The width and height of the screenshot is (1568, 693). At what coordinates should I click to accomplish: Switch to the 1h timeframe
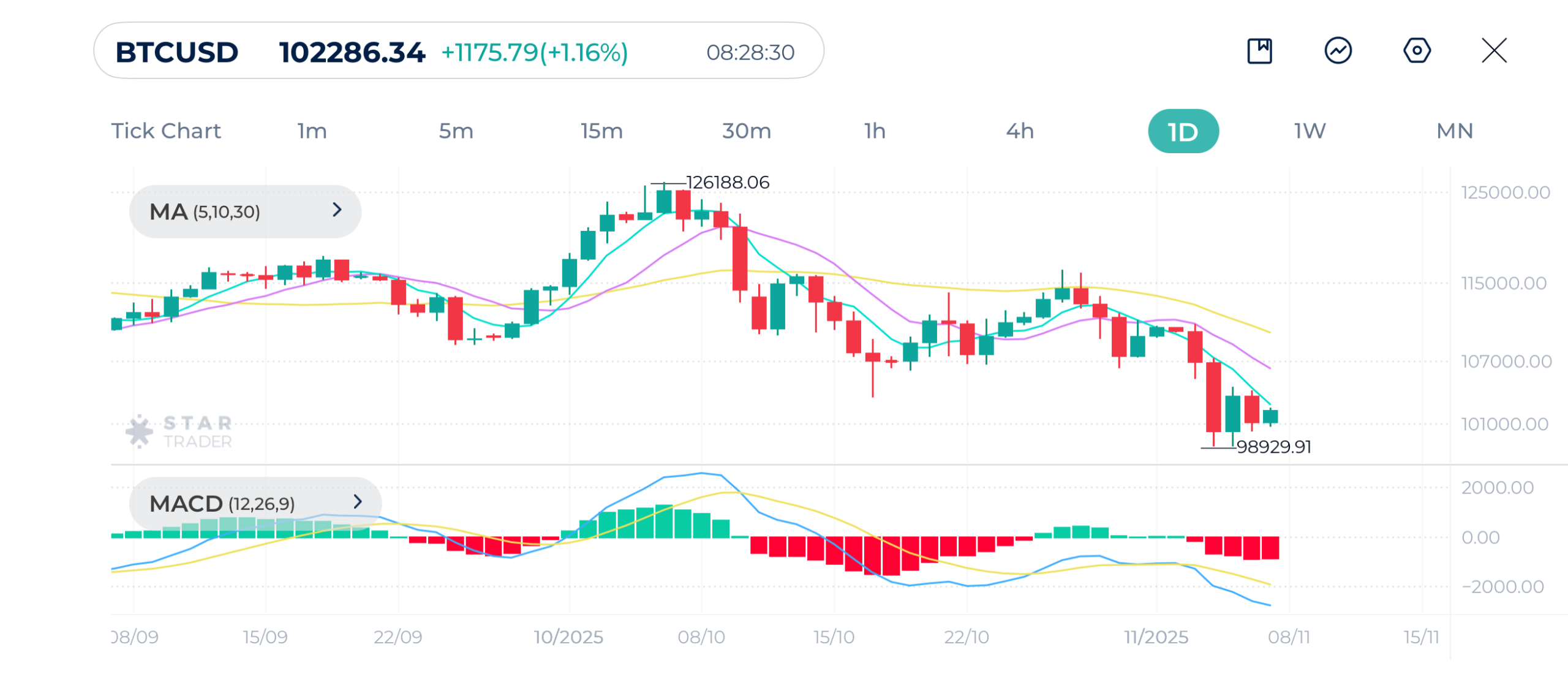click(875, 131)
